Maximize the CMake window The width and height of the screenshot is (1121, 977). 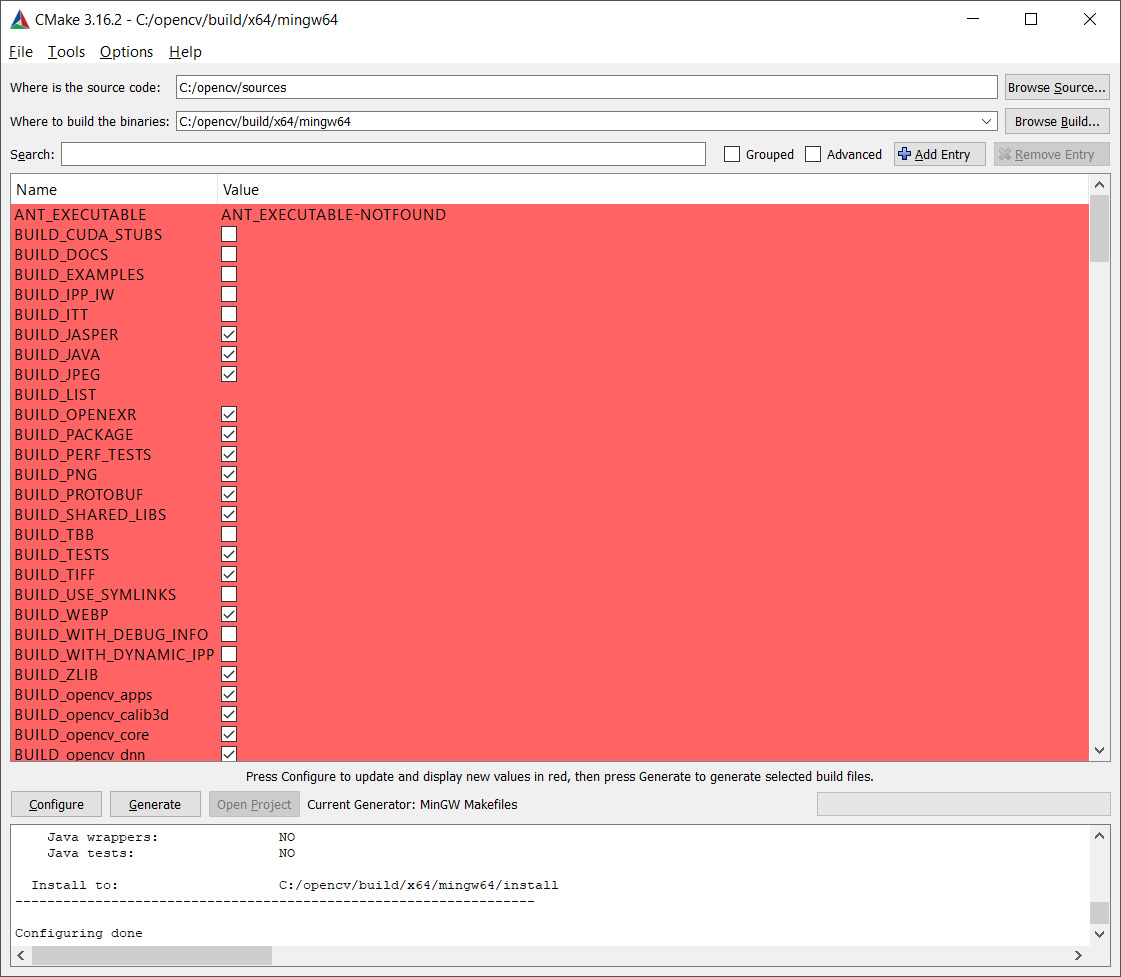pyautogui.click(x=1031, y=19)
